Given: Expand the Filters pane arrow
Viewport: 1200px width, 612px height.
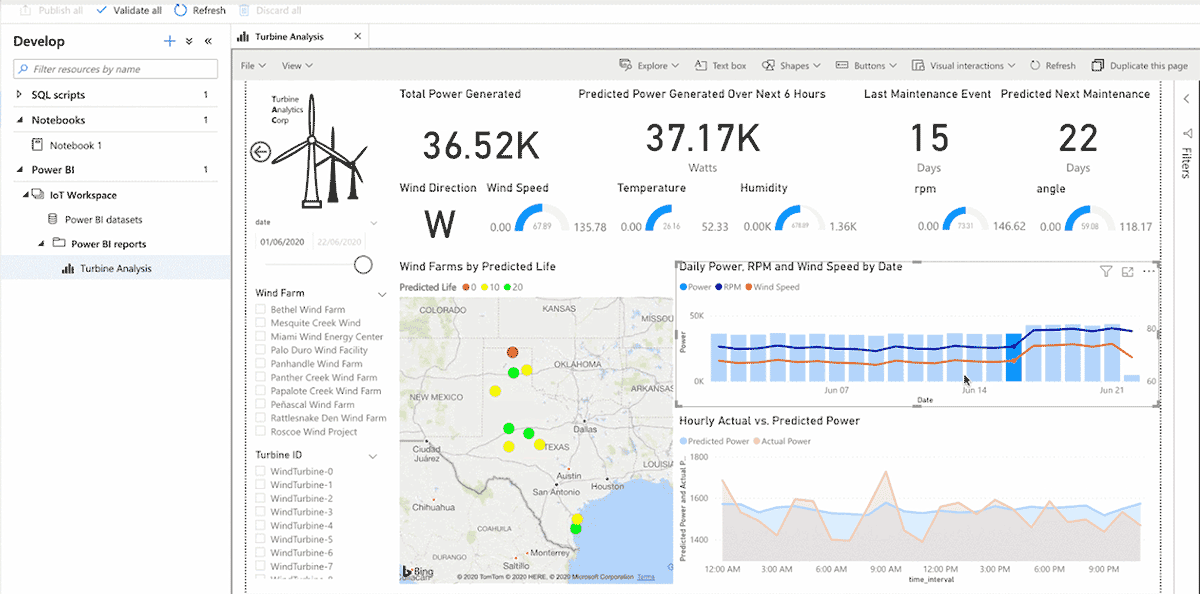Looking at the screenshot, I should 1186,99.
